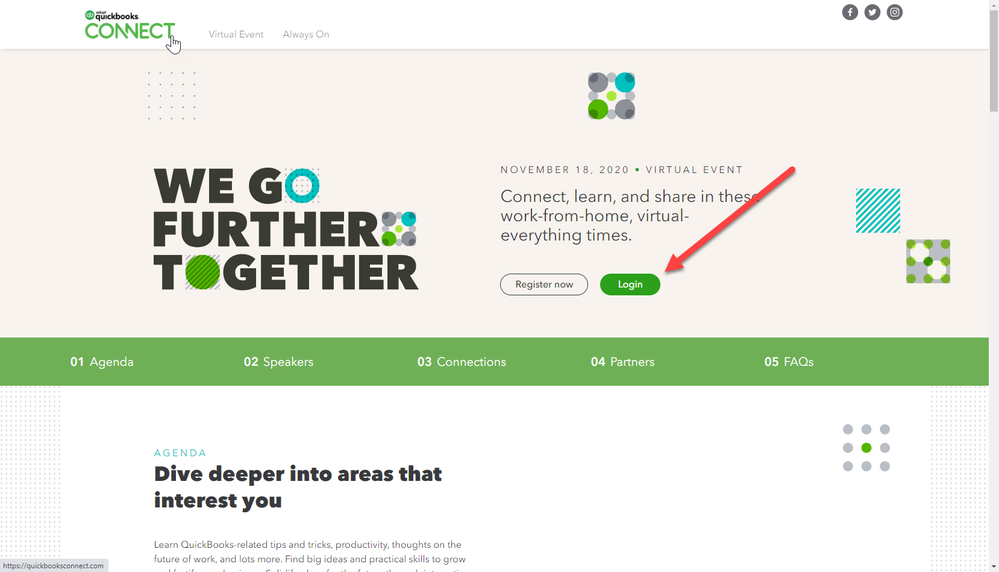Image resolution: width=999 pixels, height=572 pixels.
Task: Open the Facebook social icon
Action: (849, 12)
